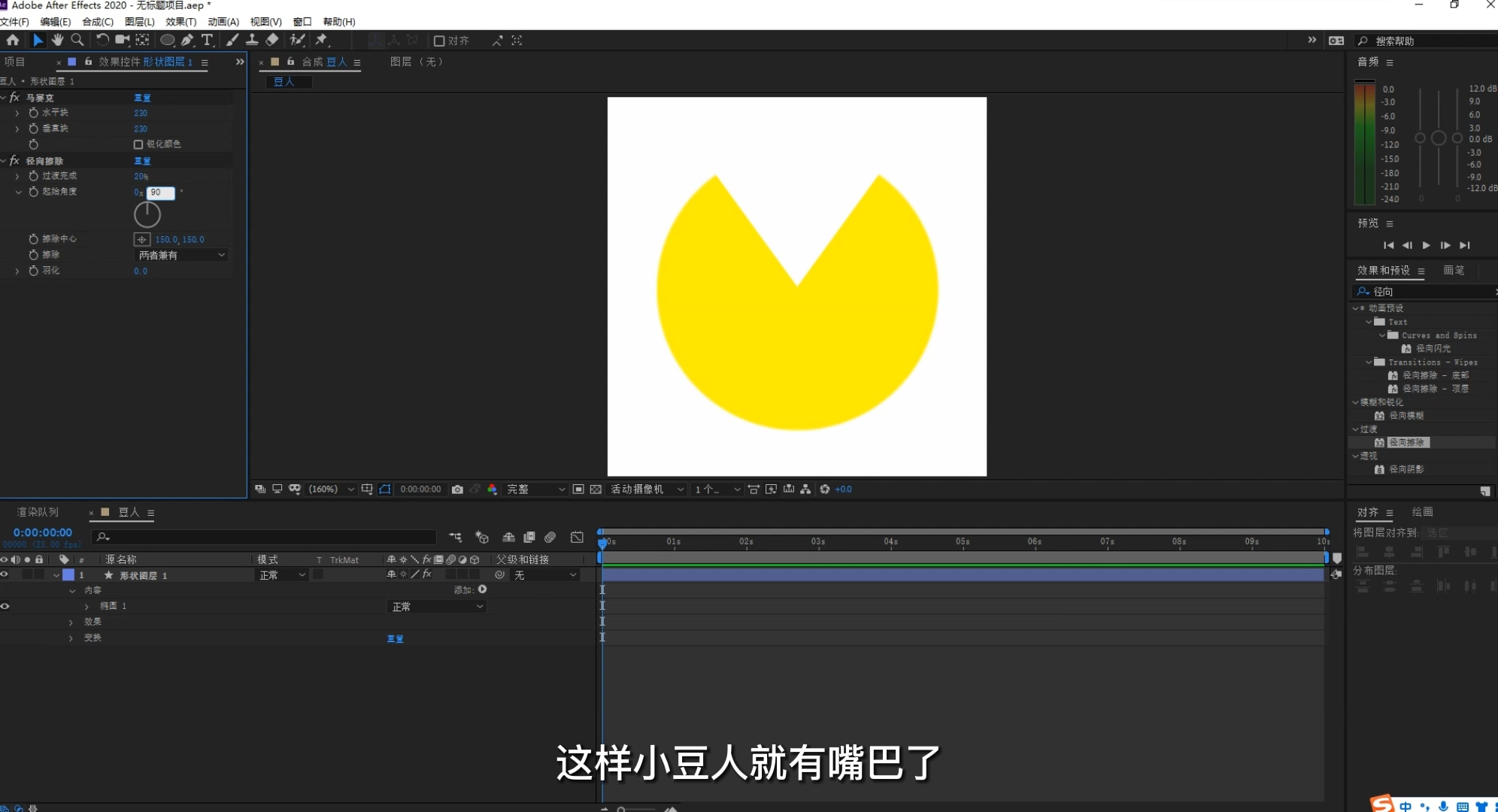Open the 正常 blend mode dropdown for 形状图层 1
This screenshot has width=1498, height=812.
tap(282, 575)
